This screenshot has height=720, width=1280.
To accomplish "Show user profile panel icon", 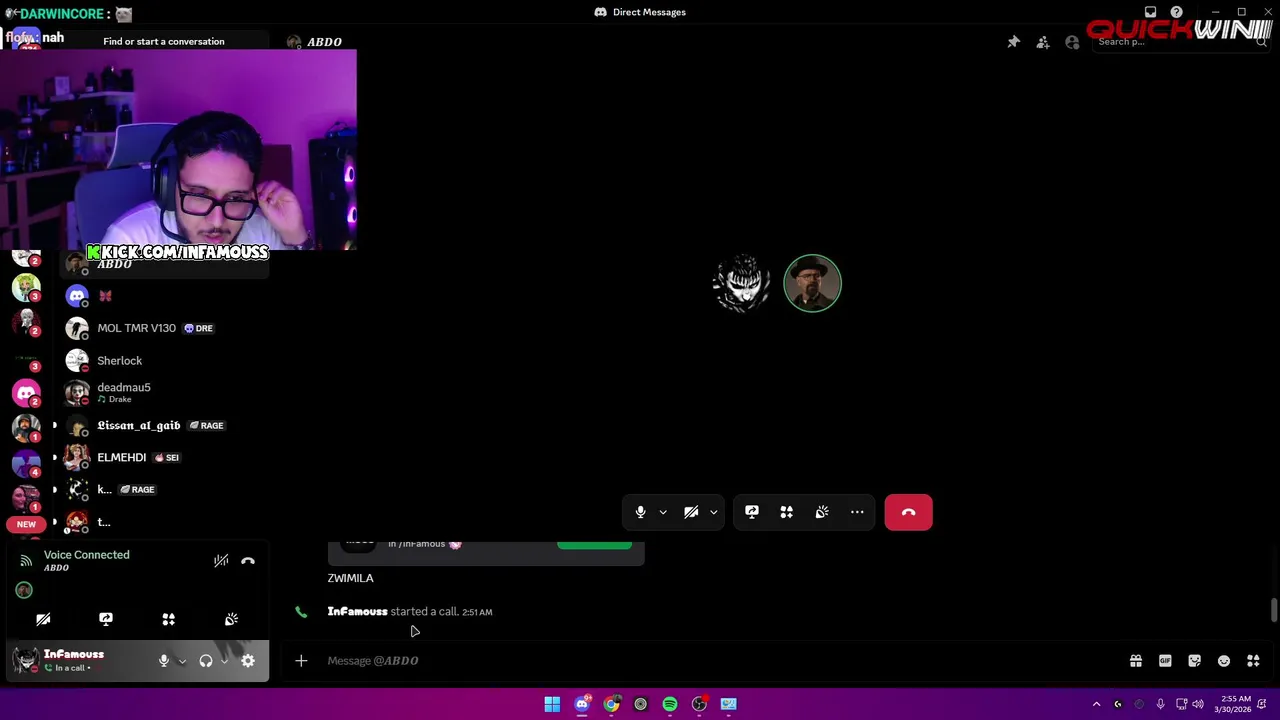I will (x=1072, y=42).
